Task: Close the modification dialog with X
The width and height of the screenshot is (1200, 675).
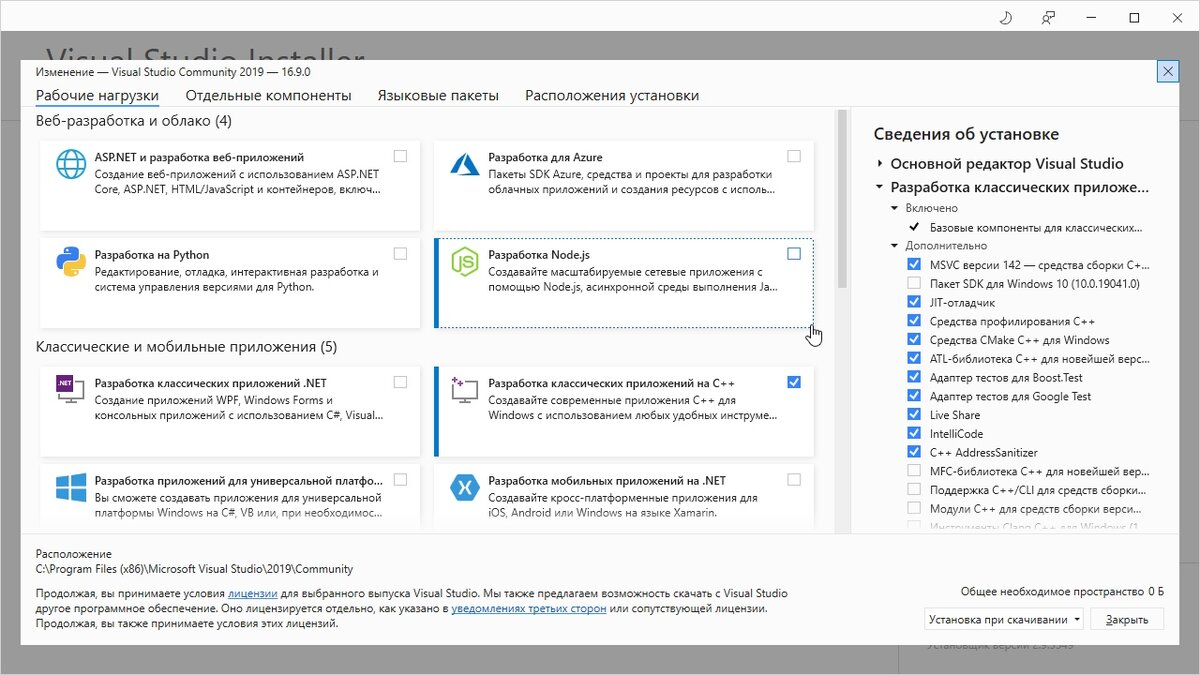Action: (1167, 71)
